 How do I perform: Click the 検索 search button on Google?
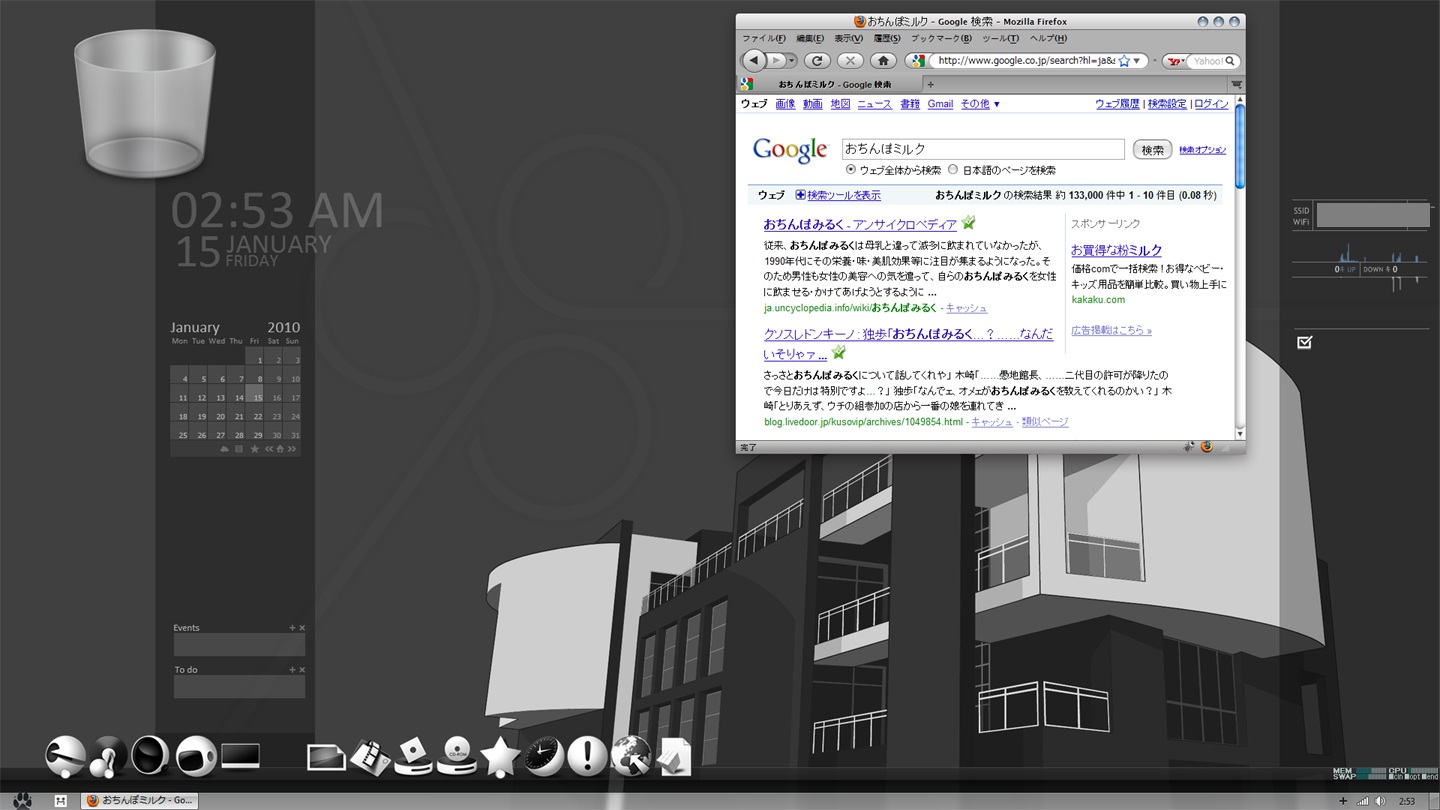click(x=1152, y=150)
